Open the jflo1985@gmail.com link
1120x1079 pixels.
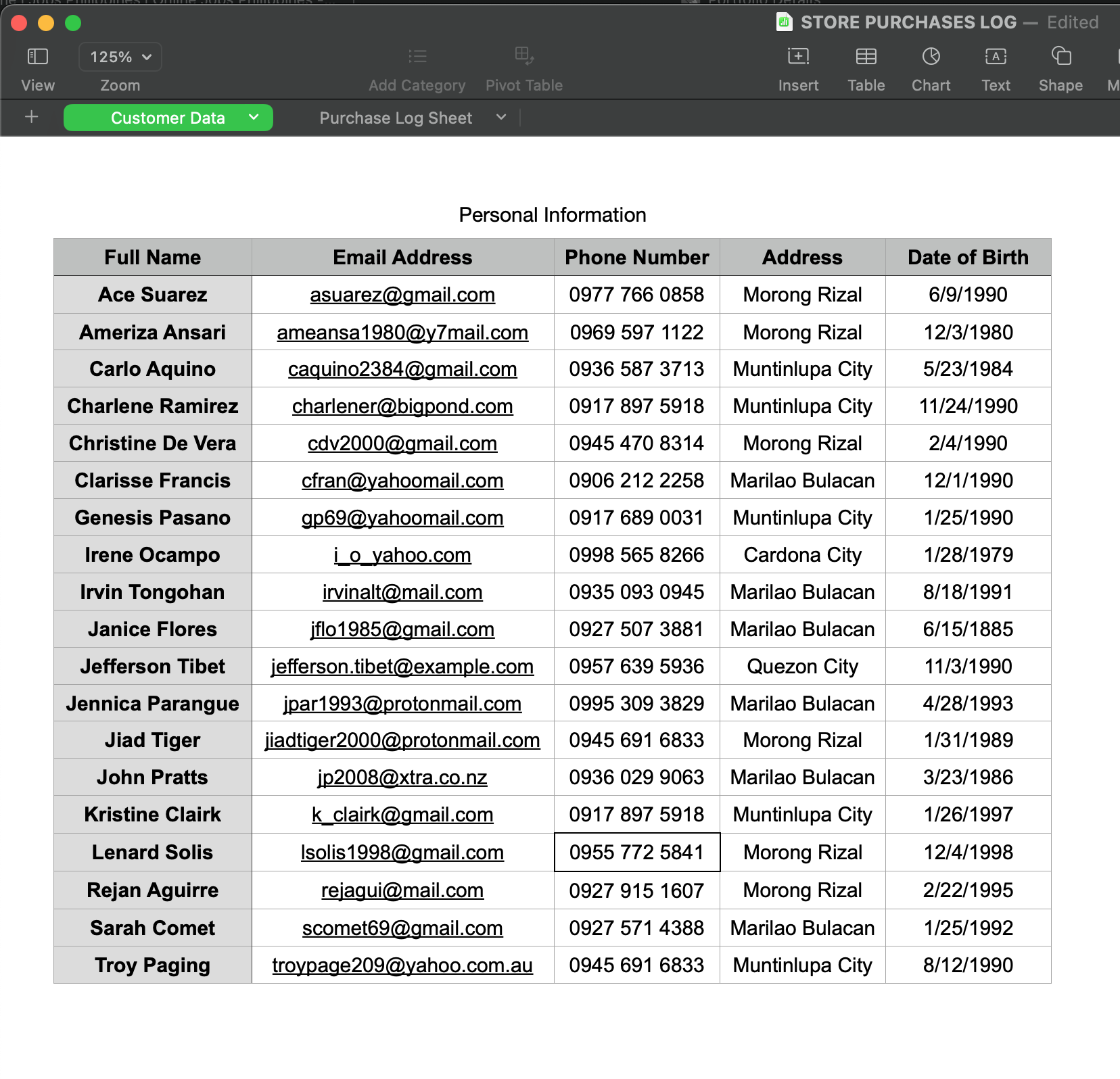(x=402, y=629)
